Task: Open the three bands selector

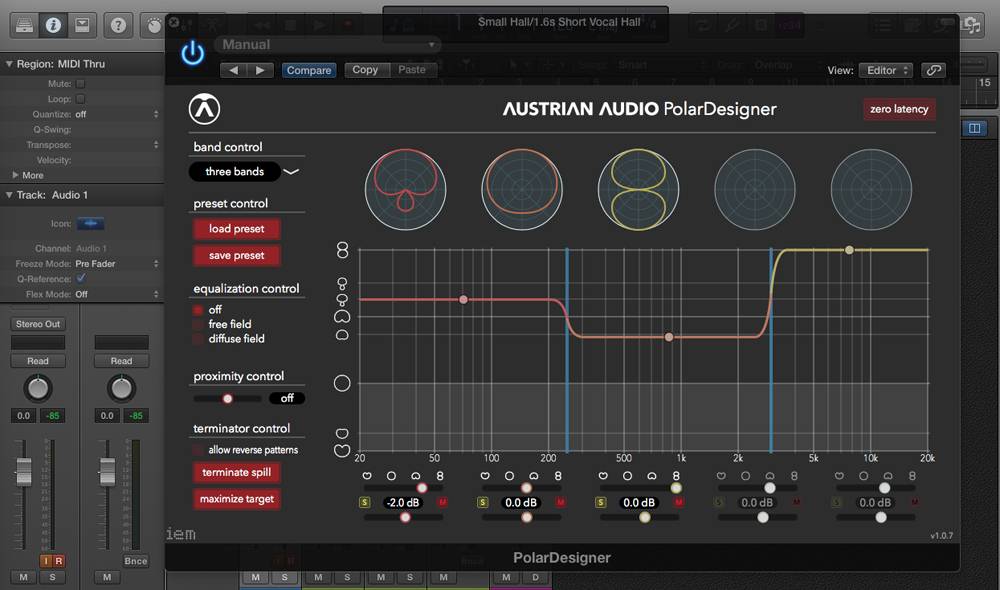Action: coord(235,172)
